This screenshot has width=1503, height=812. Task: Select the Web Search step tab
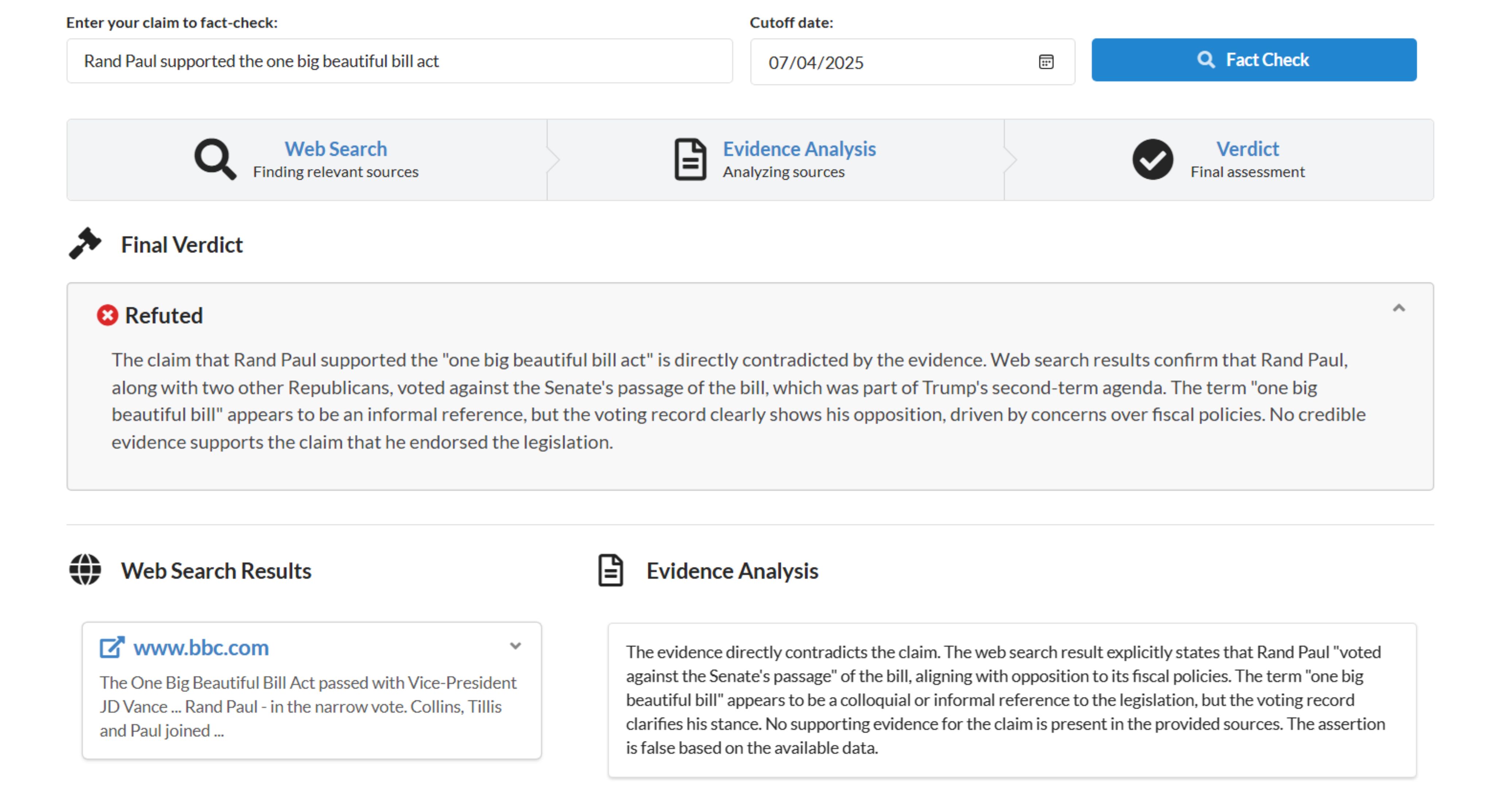point(335,149)
